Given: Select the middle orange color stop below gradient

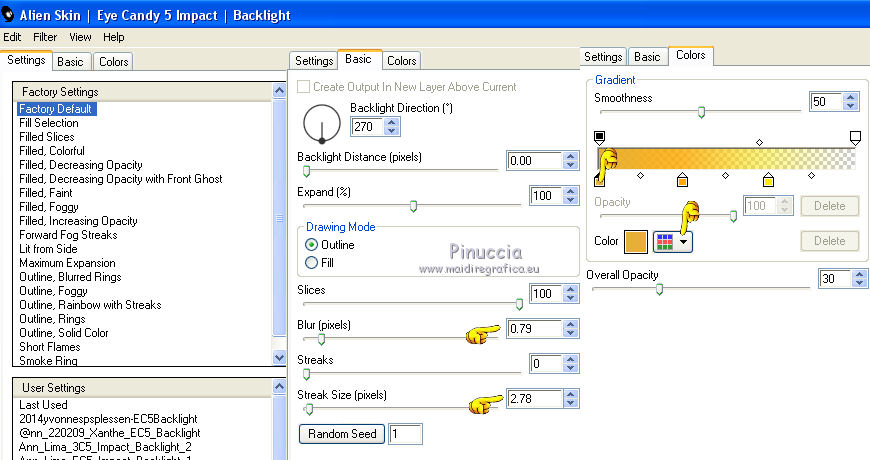Looking at the screenshot, I should (682, 180).
